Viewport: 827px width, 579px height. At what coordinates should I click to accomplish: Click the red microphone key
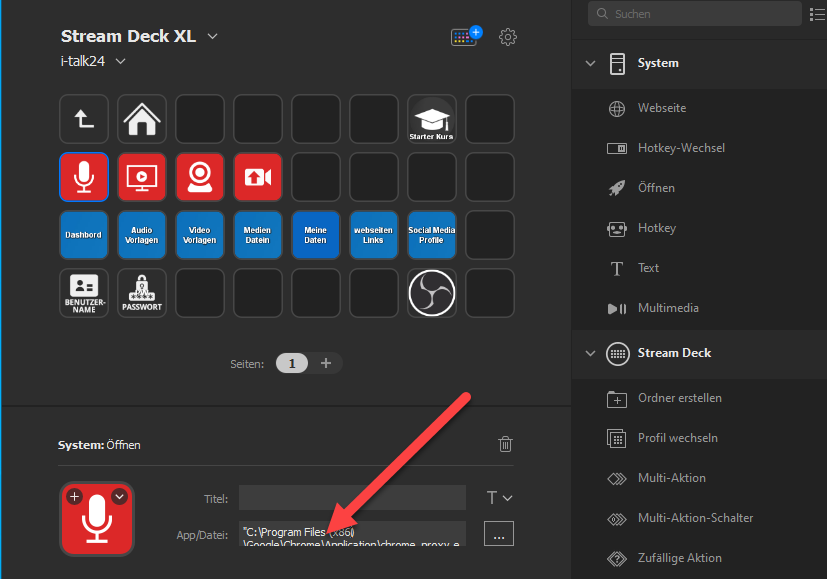(x=84, y=177)
